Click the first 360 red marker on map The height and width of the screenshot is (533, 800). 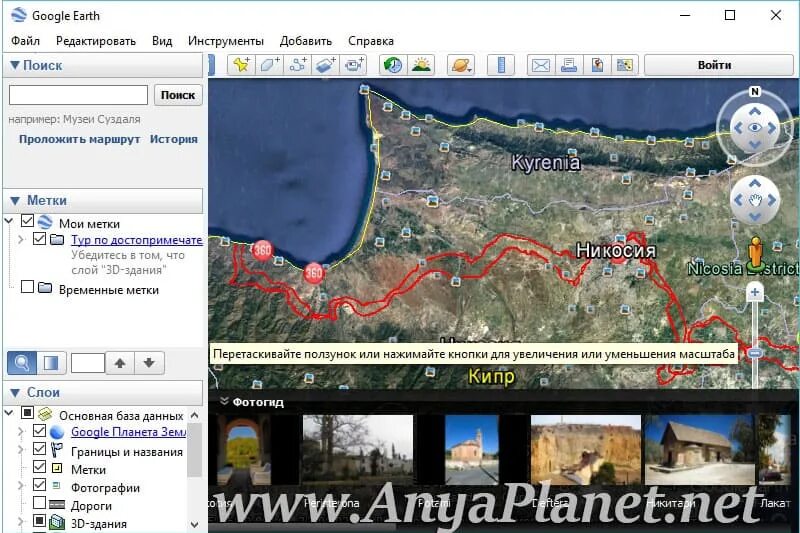262,250
